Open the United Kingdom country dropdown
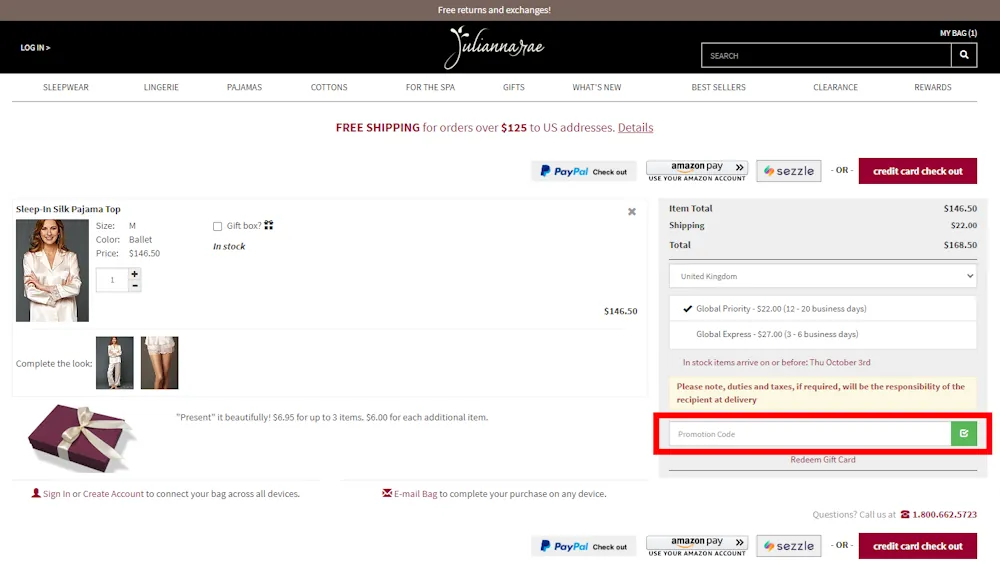This screenshot has width=1000, height=568. coord(823,276)
